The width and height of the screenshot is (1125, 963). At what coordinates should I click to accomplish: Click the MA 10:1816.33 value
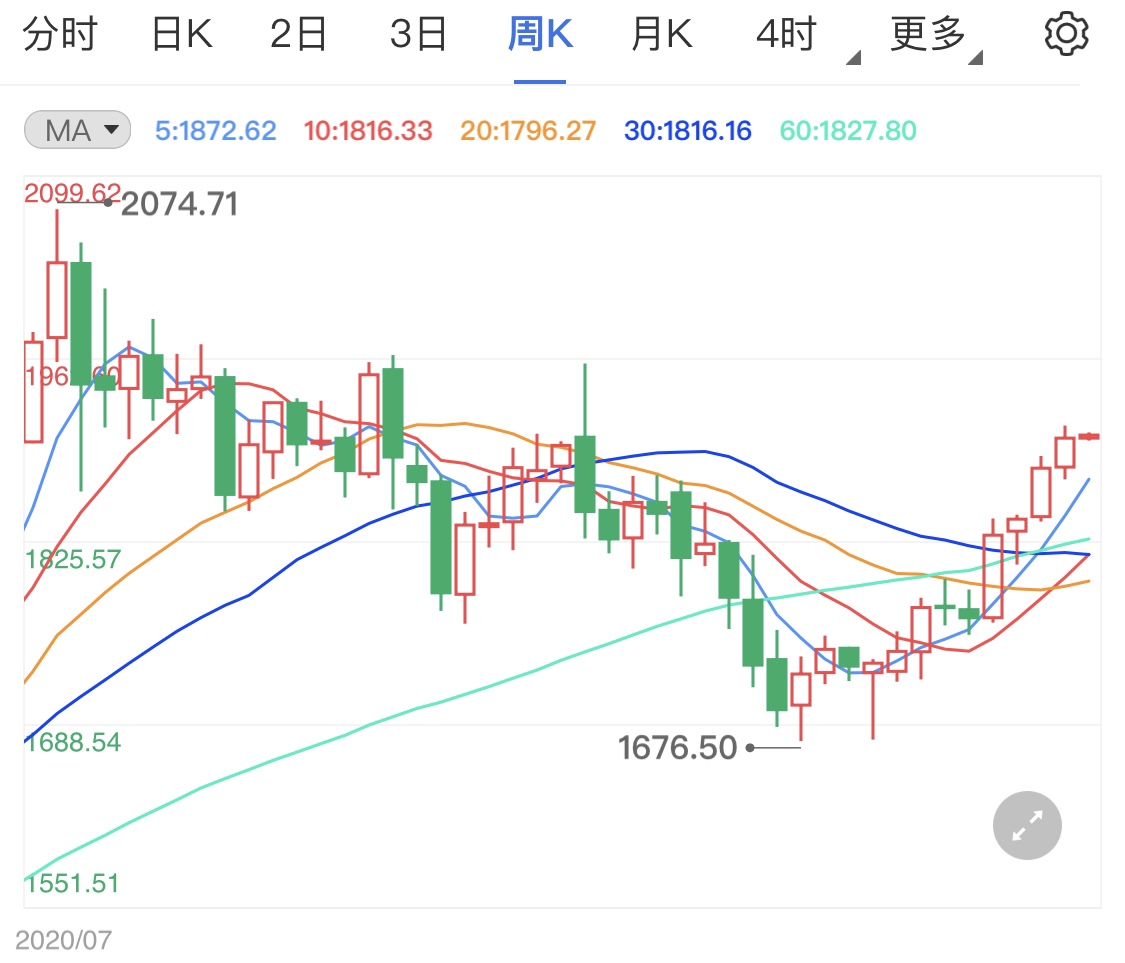point(367,131)
